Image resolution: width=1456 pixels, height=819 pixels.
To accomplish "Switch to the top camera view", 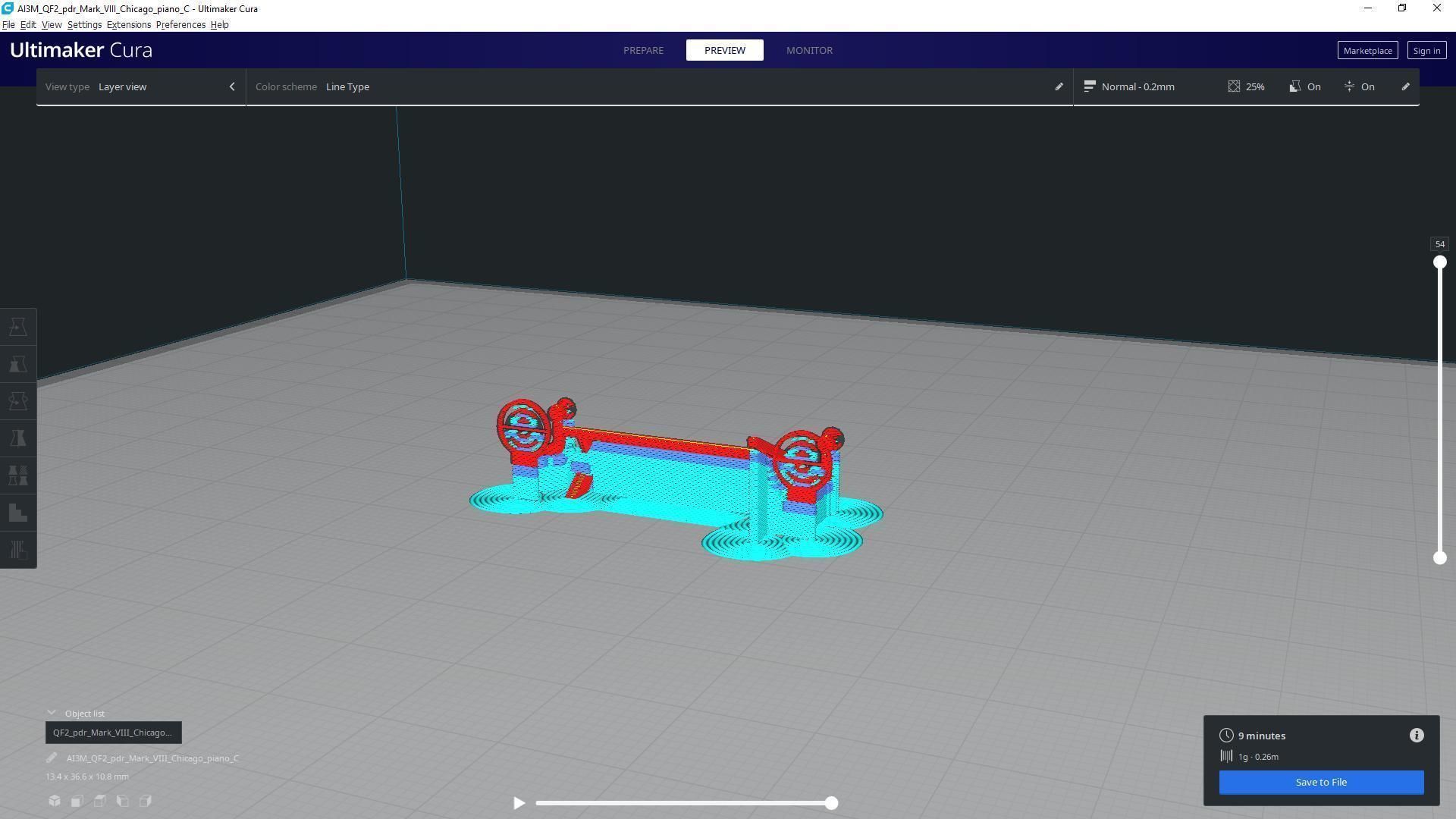I will point(100,801).
